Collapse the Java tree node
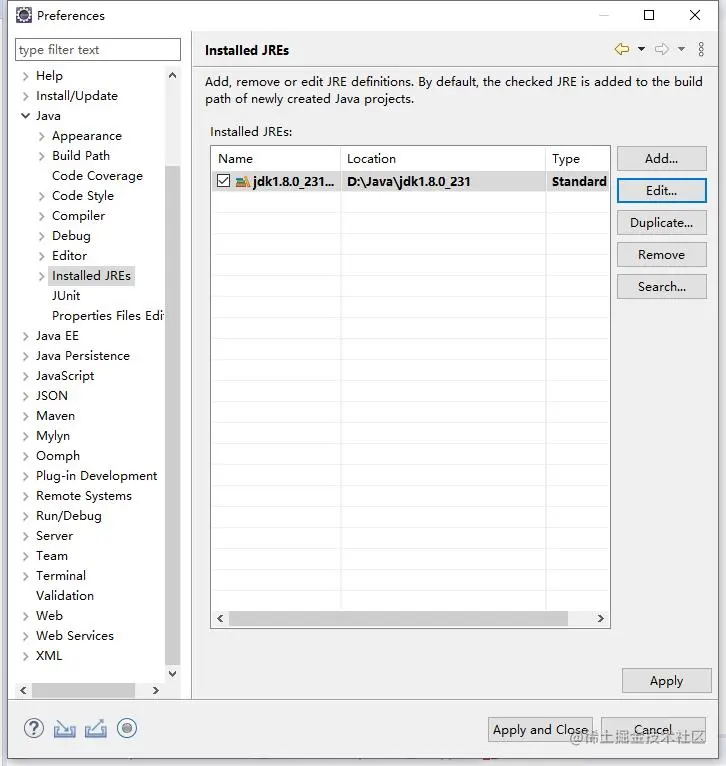 25,116
